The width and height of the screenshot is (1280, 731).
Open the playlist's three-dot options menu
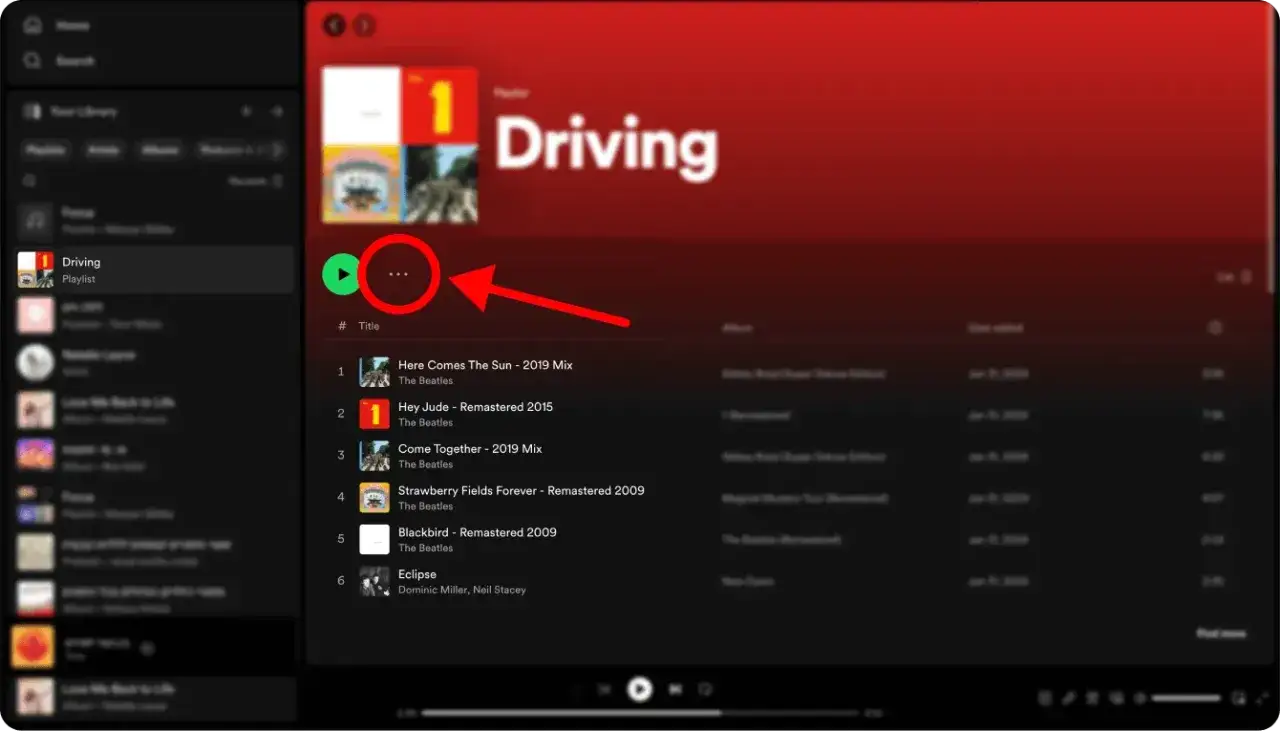[399, 273]
